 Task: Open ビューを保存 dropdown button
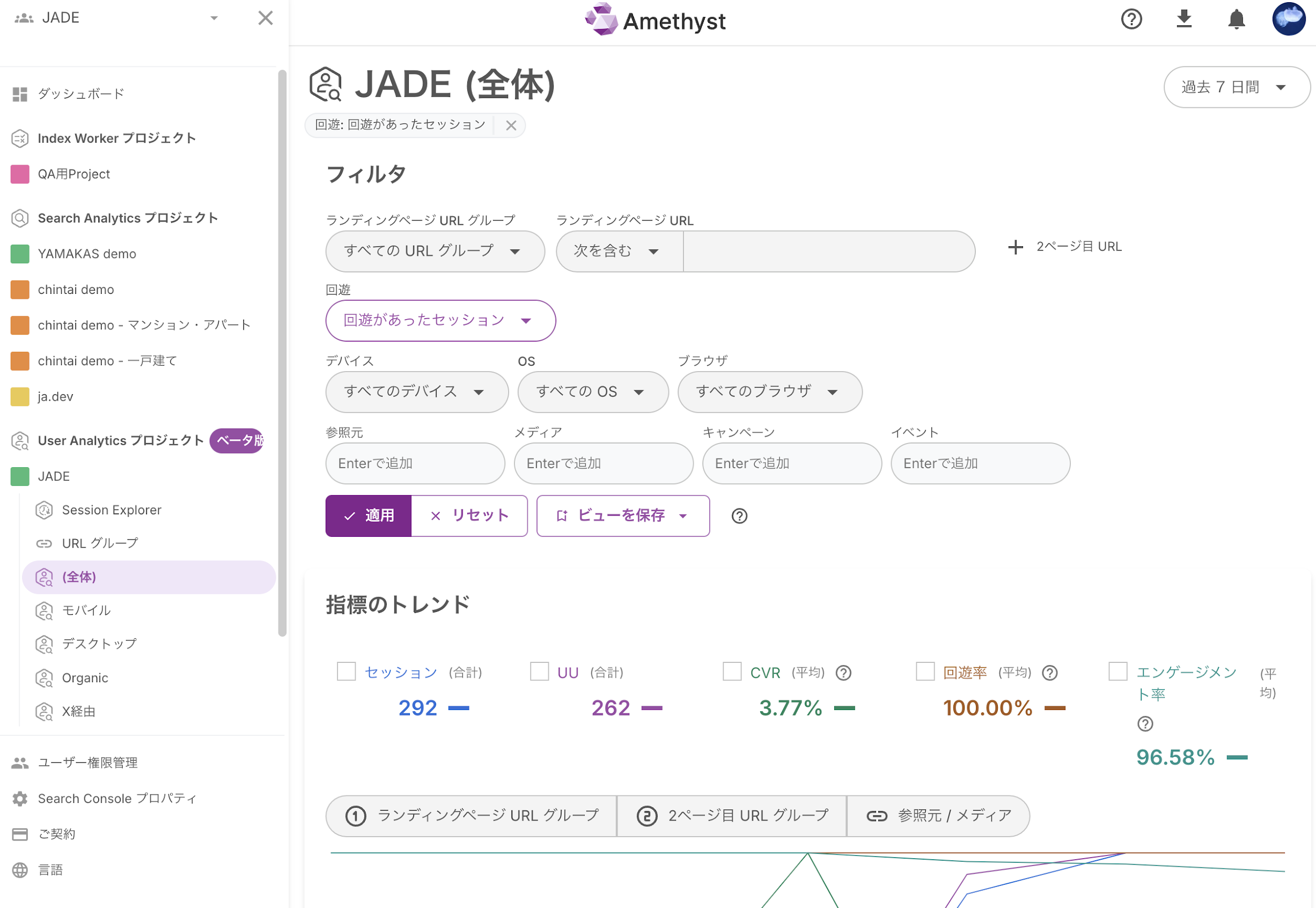pyautogui.click(x=622, y=515)
